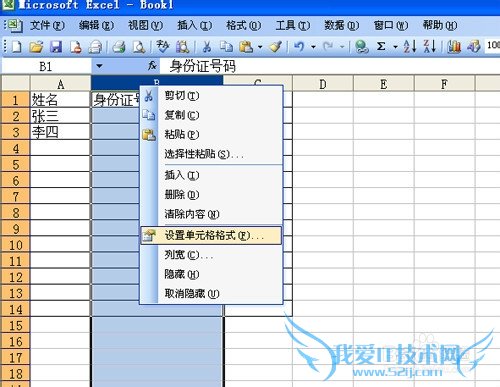Open Print Preview magnifier icon
Image resolution: width=500 pixels, height=387 pixels.
click(x=139, y=47)
